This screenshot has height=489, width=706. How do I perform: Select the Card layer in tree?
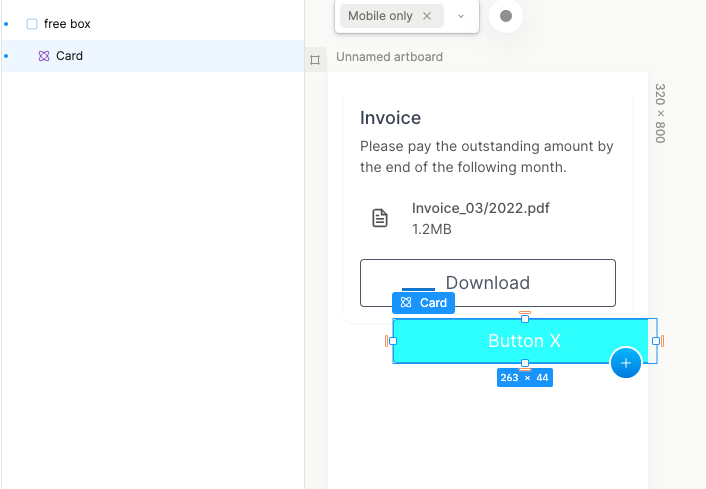click(x=69, y=56)
